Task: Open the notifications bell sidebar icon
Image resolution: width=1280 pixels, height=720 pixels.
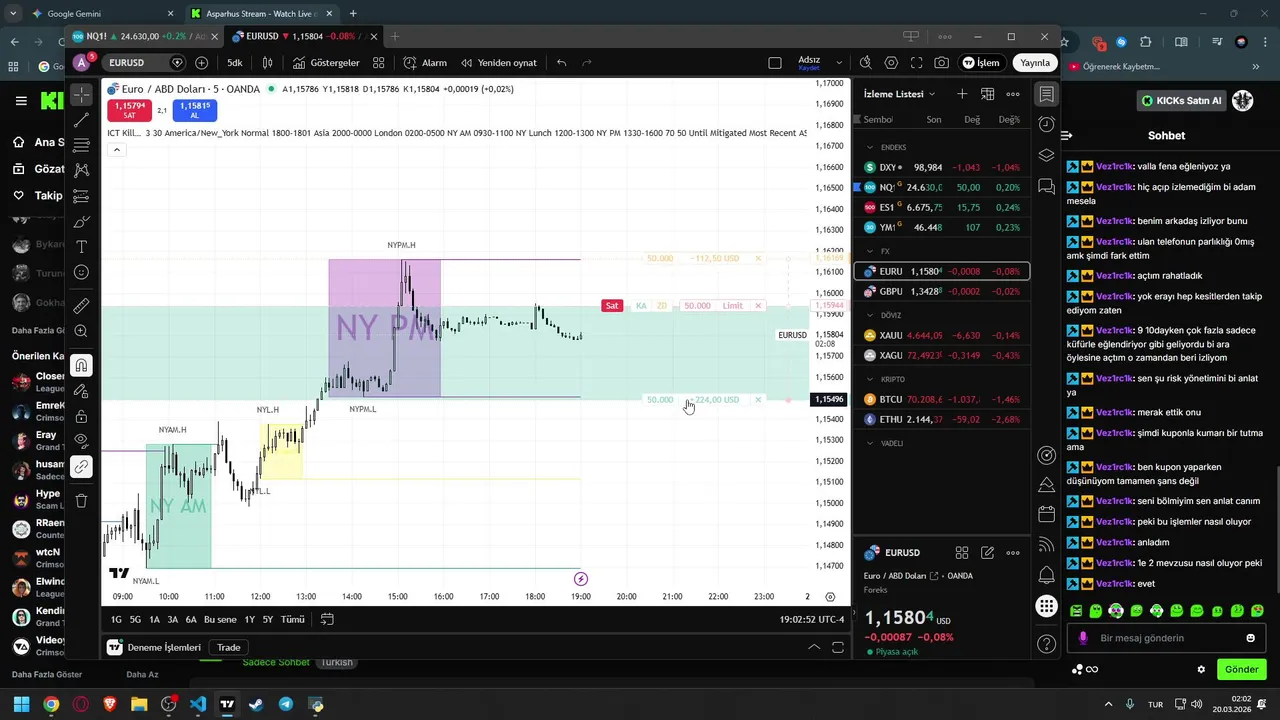Action: (x=1046, y=575)
